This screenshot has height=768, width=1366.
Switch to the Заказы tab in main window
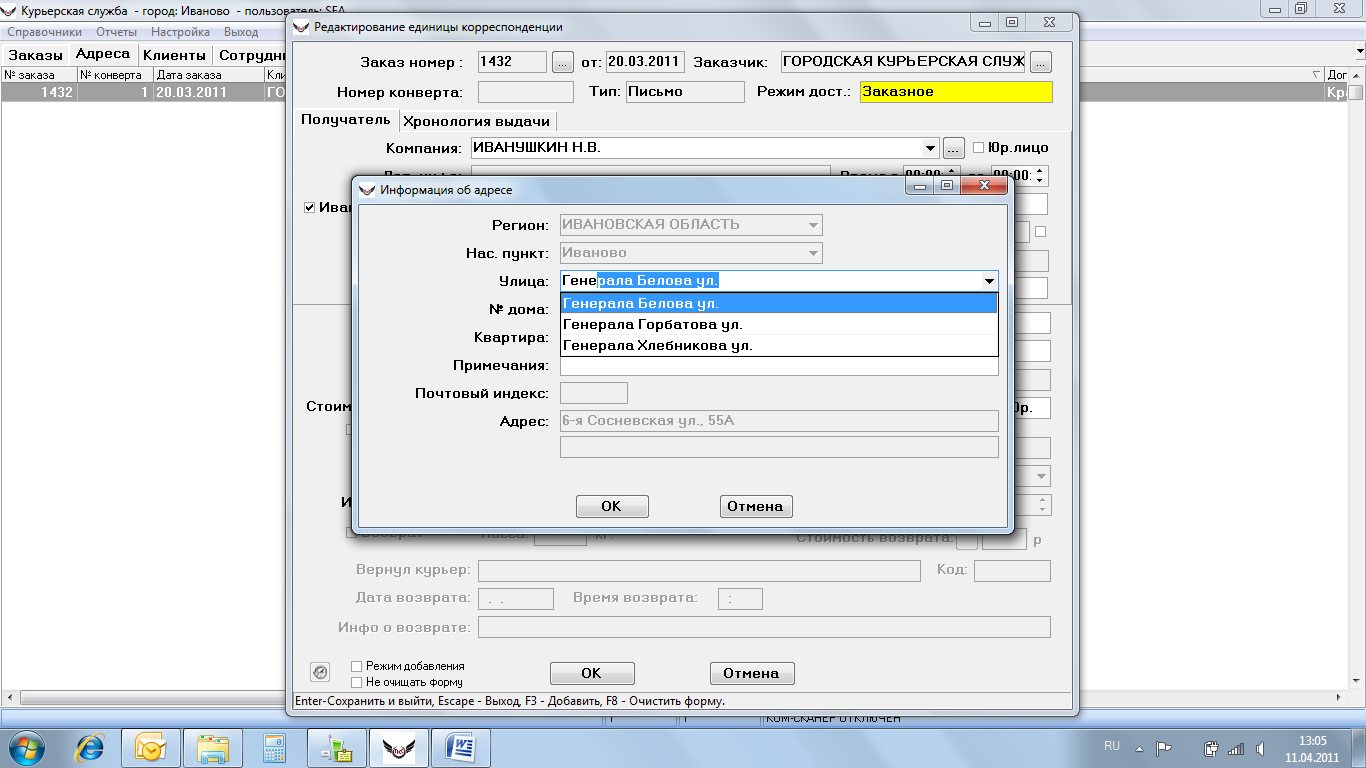36,56
